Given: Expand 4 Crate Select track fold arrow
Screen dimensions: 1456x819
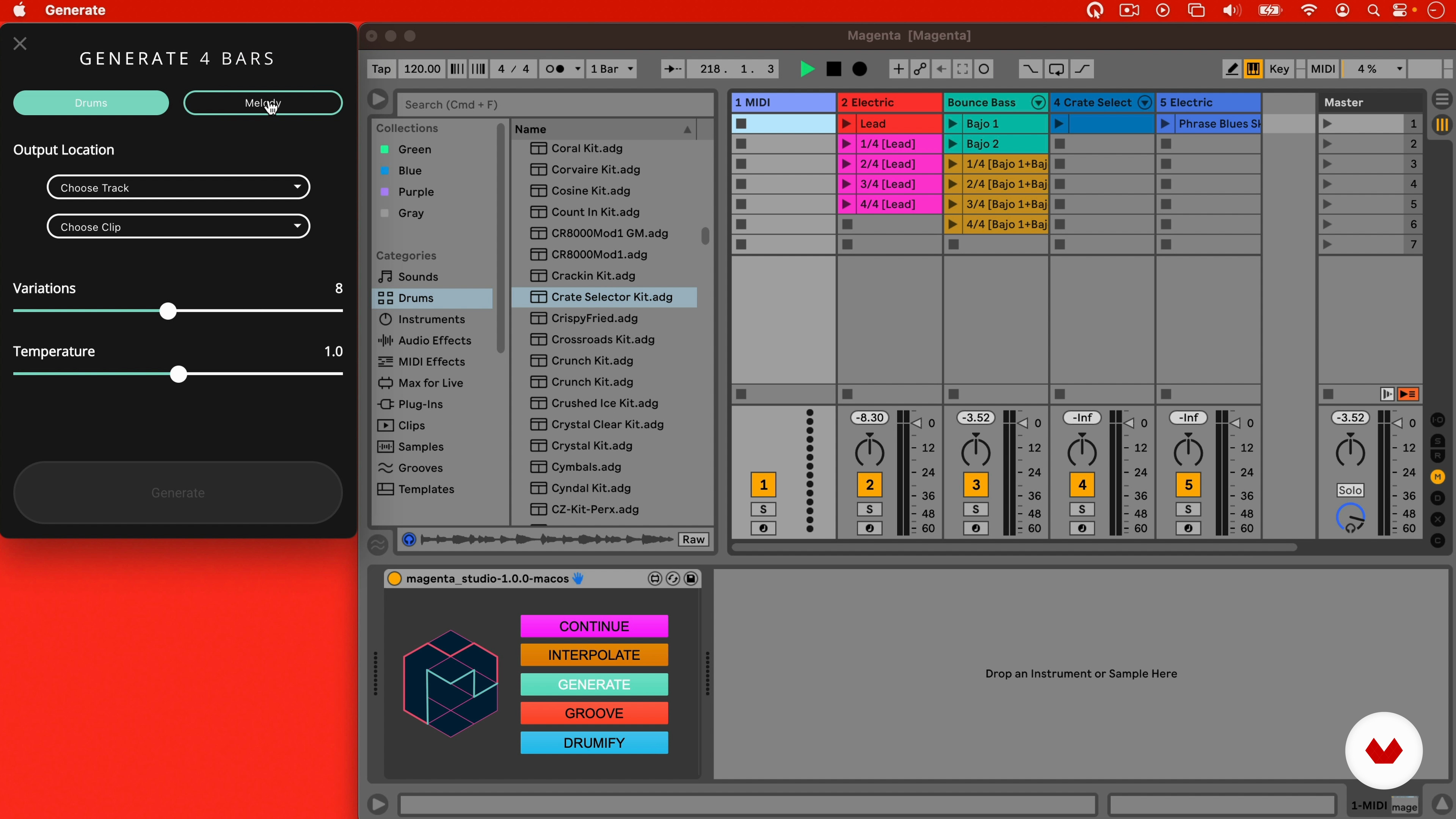Looking at the screenshot, I should (x=1145, y=102).
